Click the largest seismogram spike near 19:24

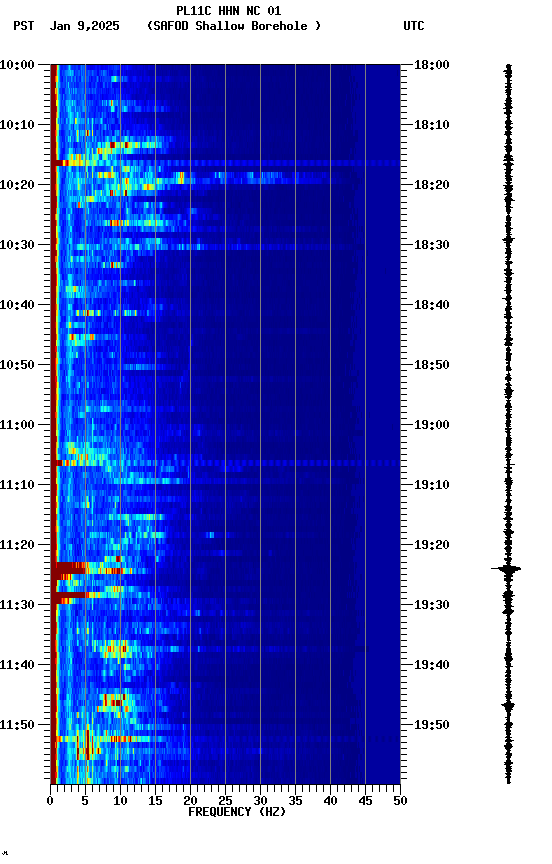click(507, 569)
